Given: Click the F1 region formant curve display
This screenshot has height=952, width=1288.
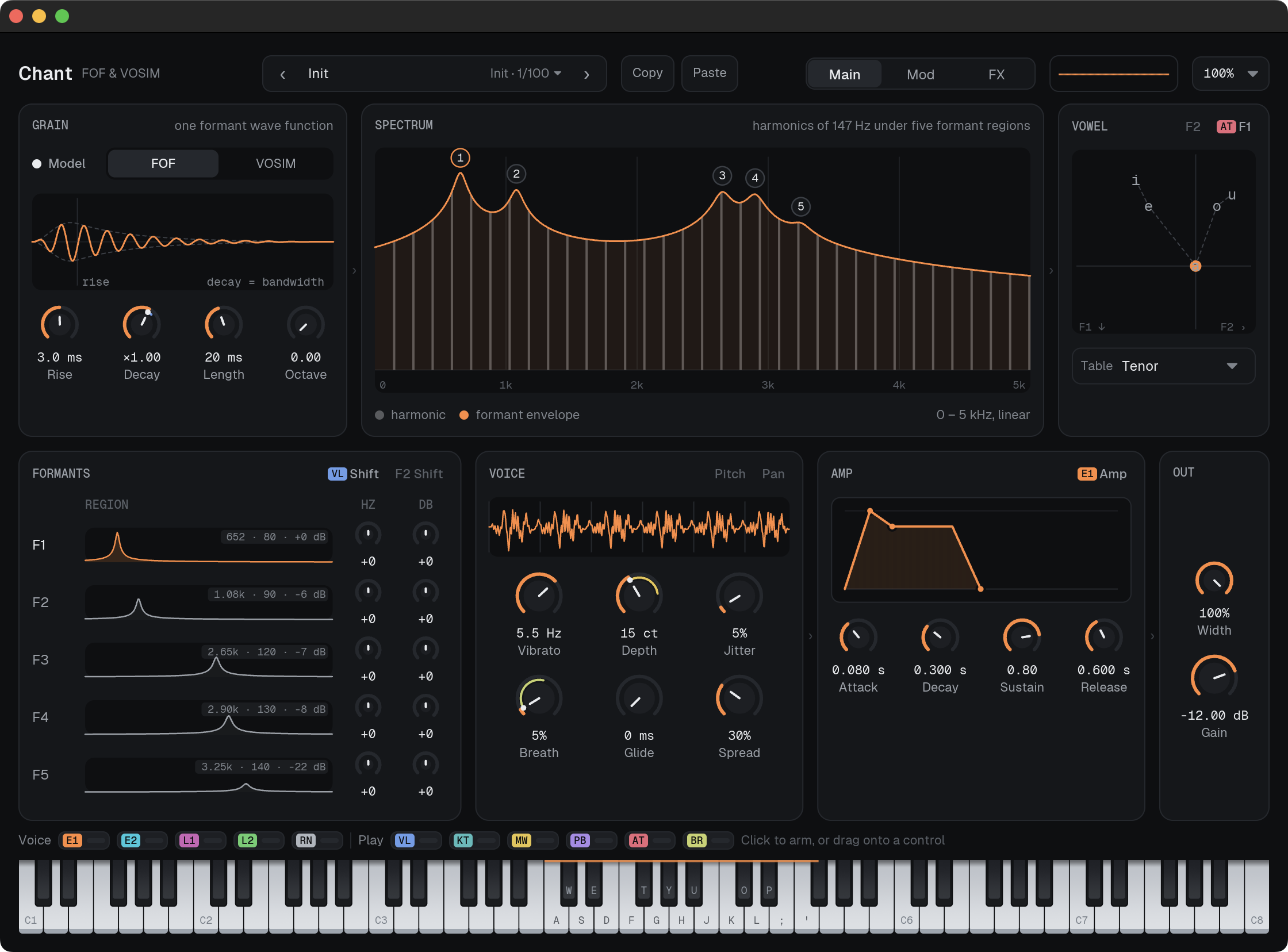Looking at the screenshot, I should pyautogui.click(x=209, y=545).
